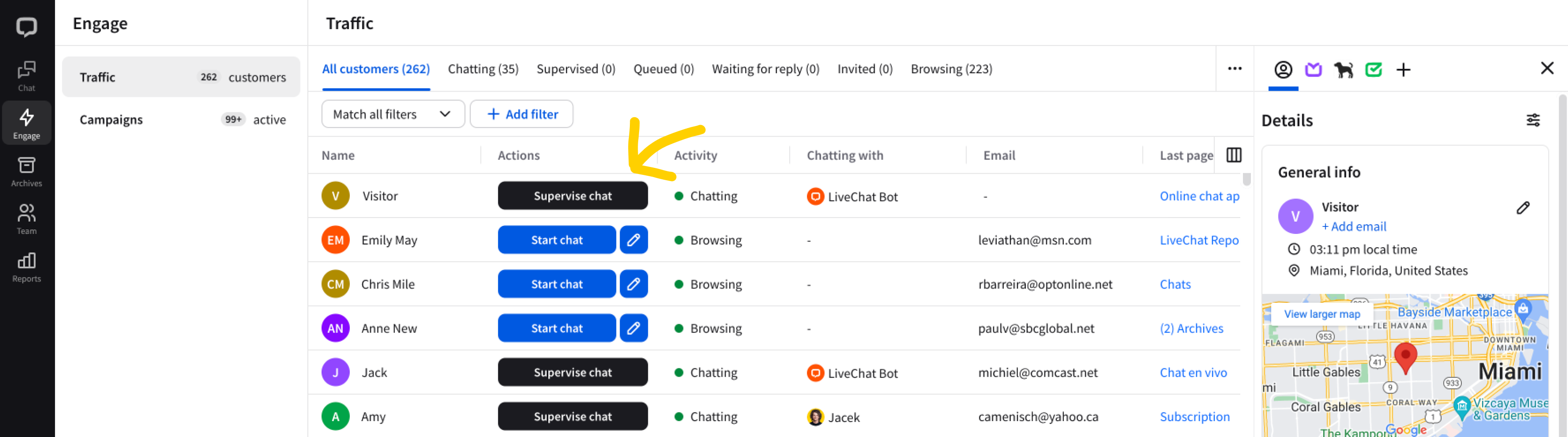1568x437 pixels.
Task: Close the Details panel
Action: 1547,68
